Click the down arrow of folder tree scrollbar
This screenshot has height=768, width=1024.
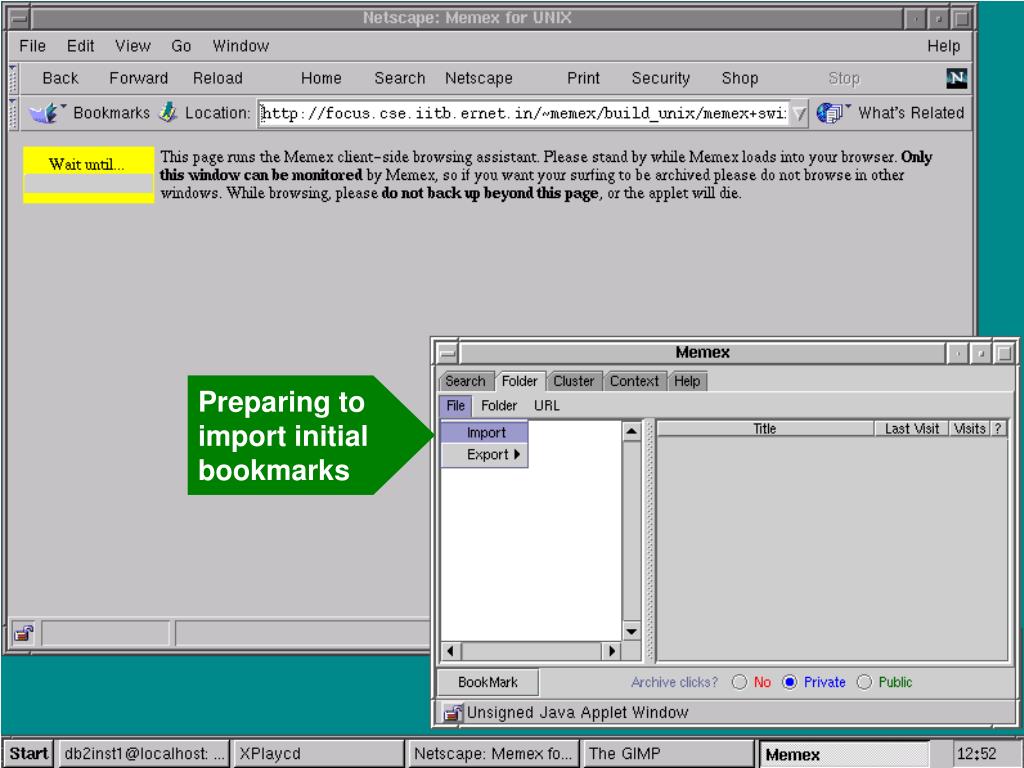pos(632,631)
